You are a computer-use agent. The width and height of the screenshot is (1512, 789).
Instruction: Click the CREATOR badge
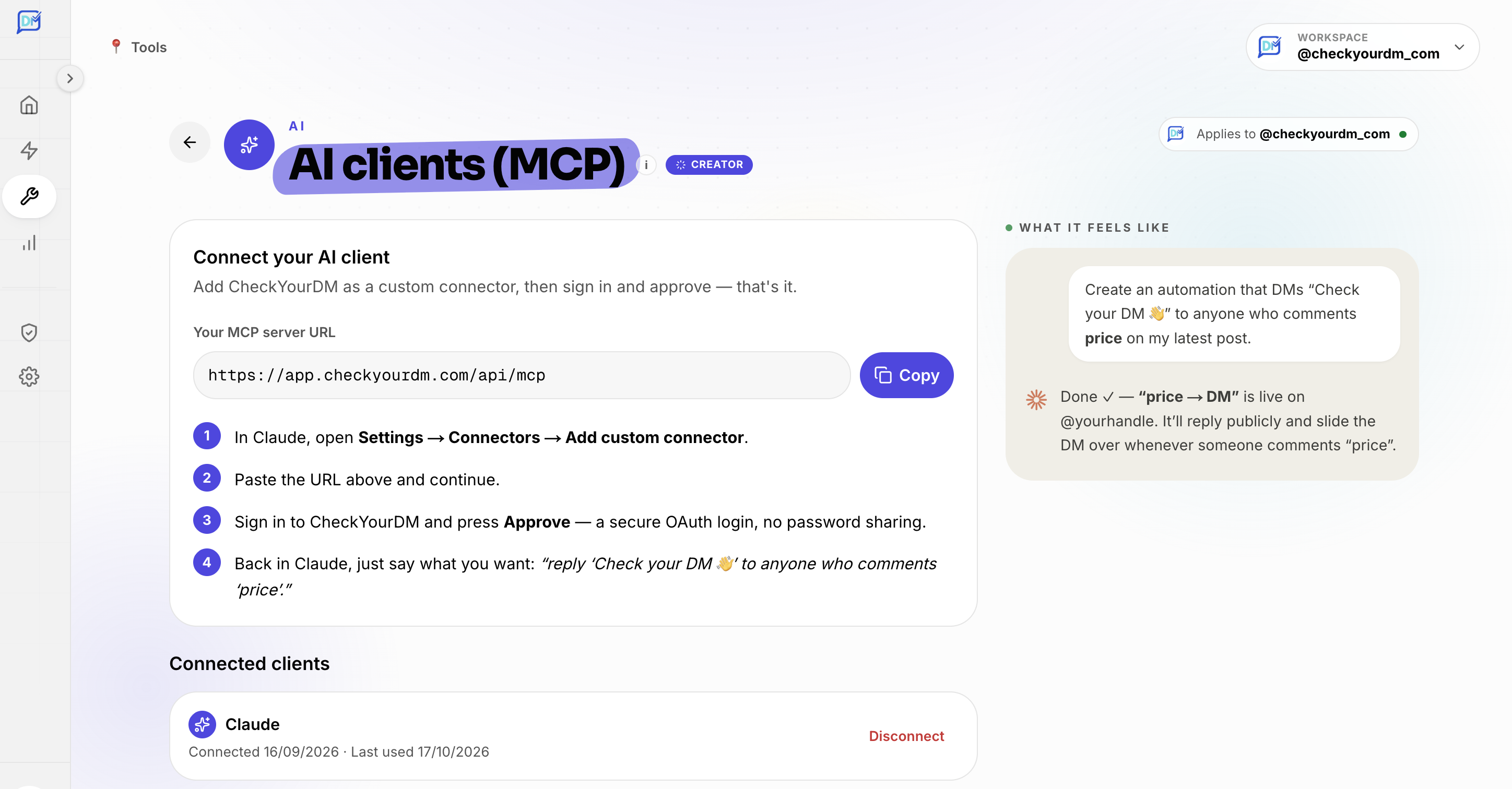point(709,165)
